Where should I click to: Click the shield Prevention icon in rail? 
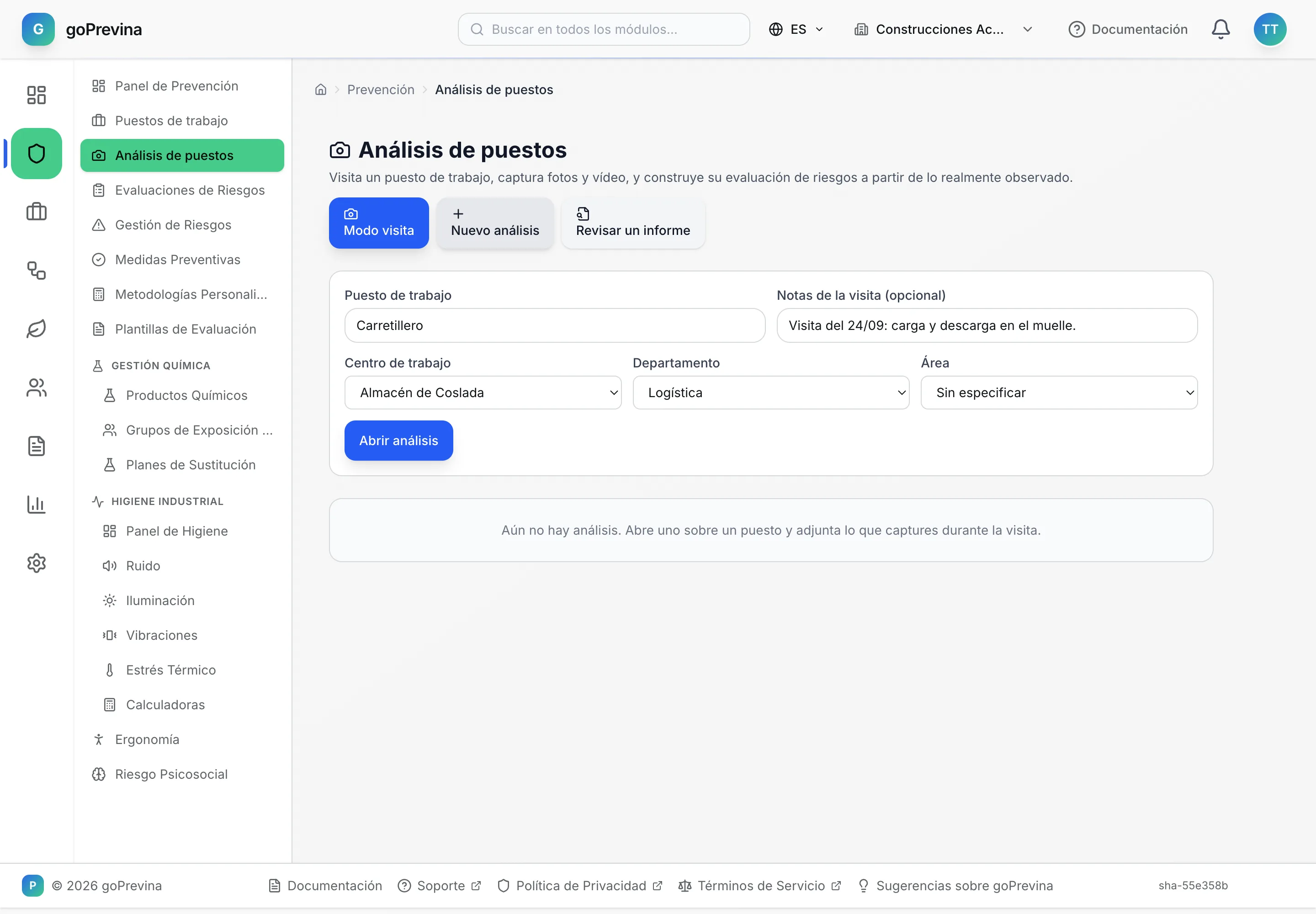click(x=37, y=154)
